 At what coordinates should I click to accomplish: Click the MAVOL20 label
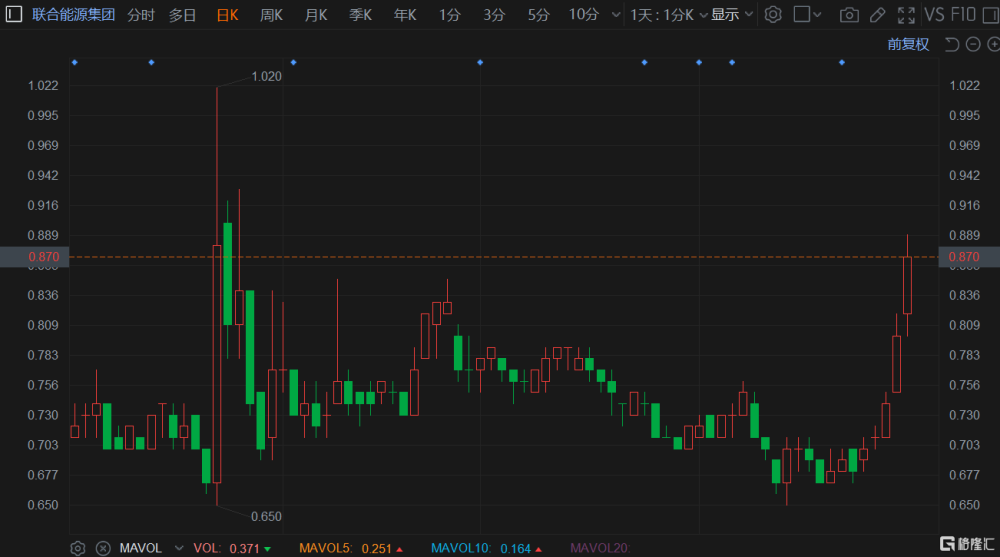click(599, 548)
